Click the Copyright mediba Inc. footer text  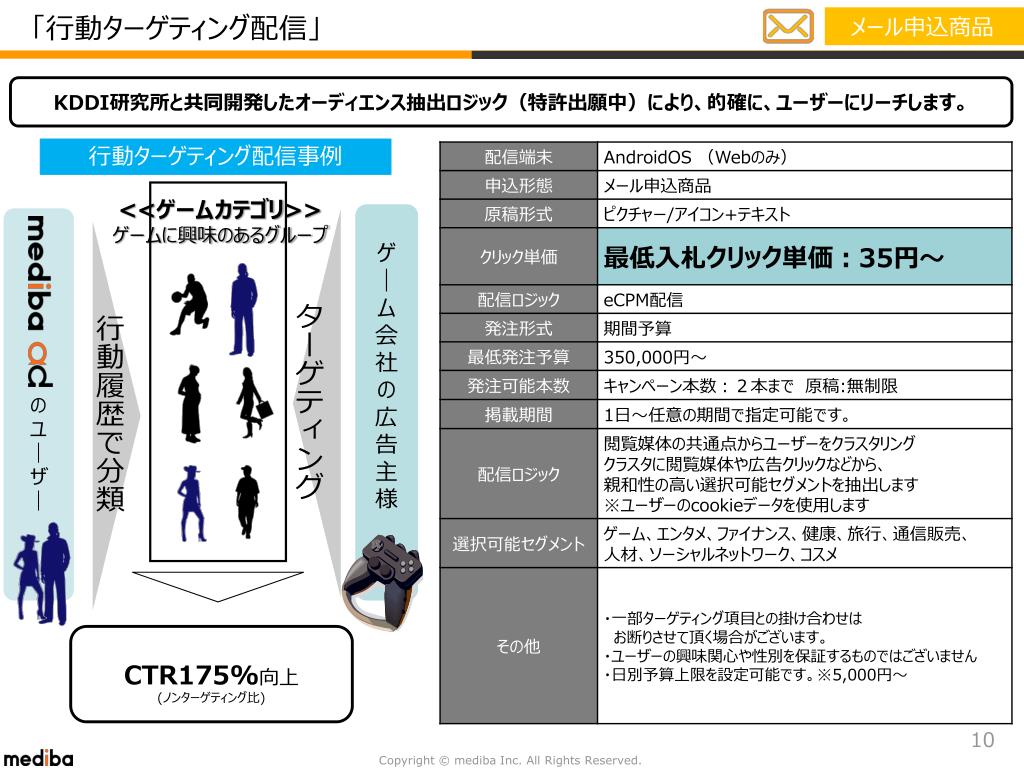click(x=510, y=760)
